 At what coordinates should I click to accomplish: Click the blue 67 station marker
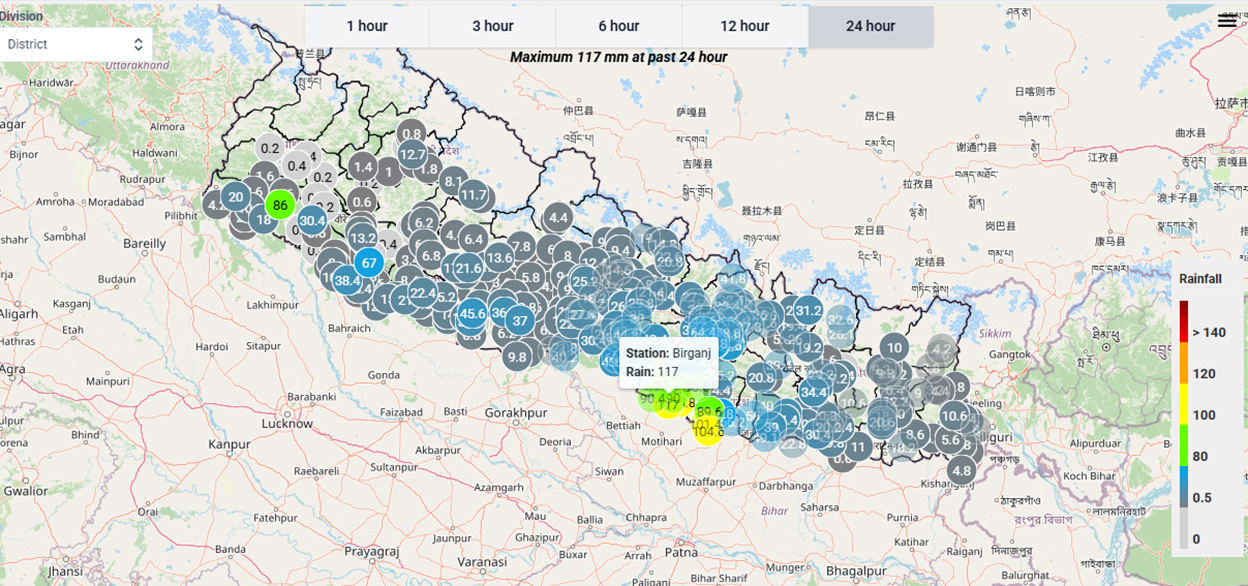pos(369,263)
